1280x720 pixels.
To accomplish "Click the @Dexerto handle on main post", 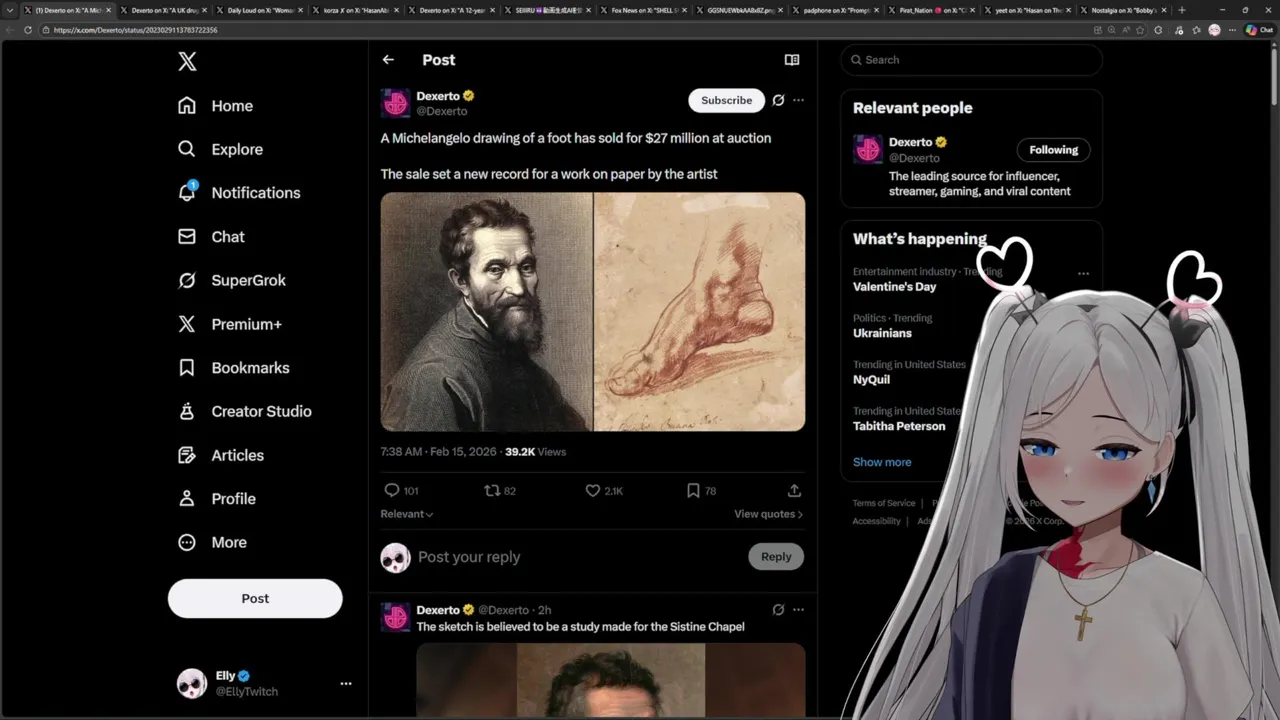I will tap(441, 111).
